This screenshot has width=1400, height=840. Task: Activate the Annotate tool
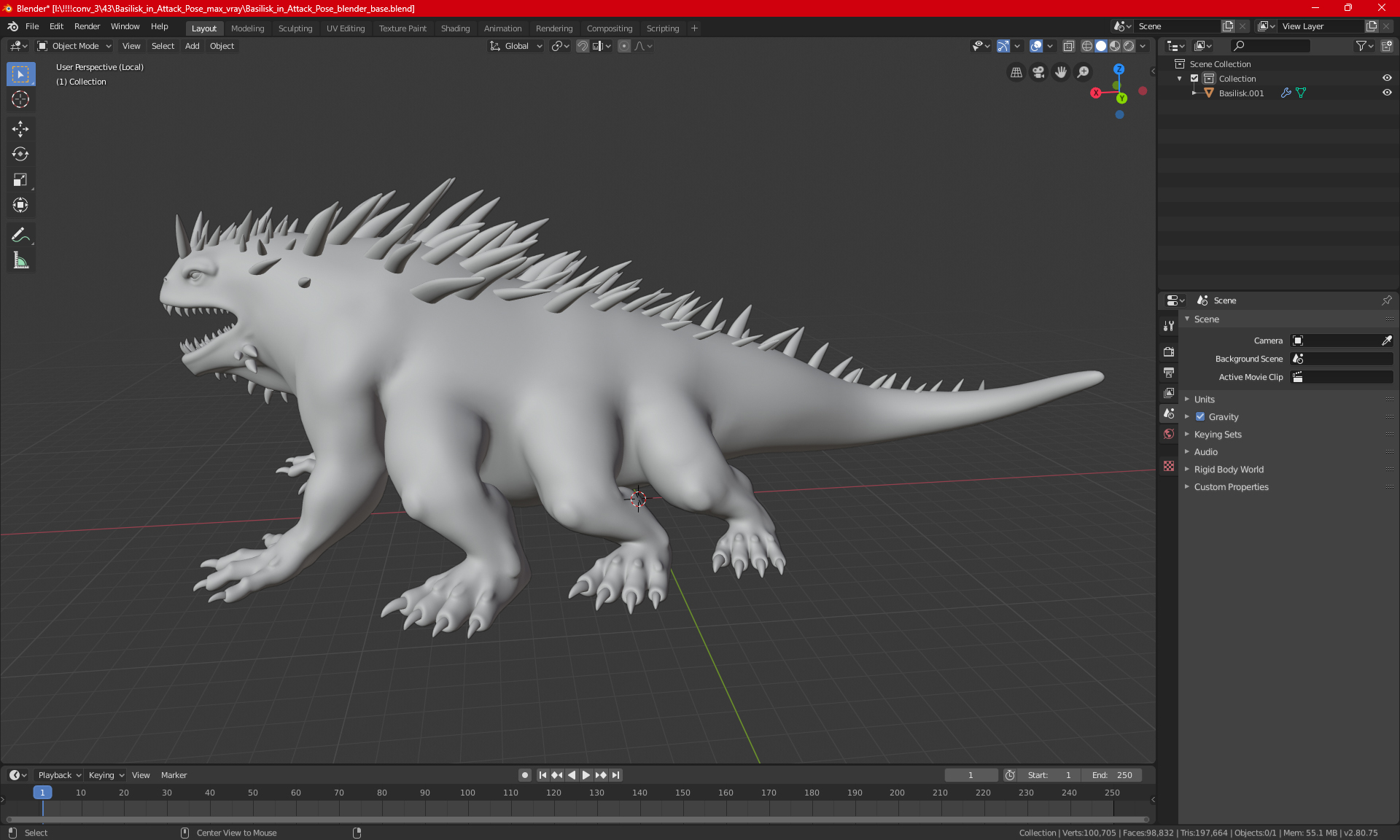pos(20,236)
